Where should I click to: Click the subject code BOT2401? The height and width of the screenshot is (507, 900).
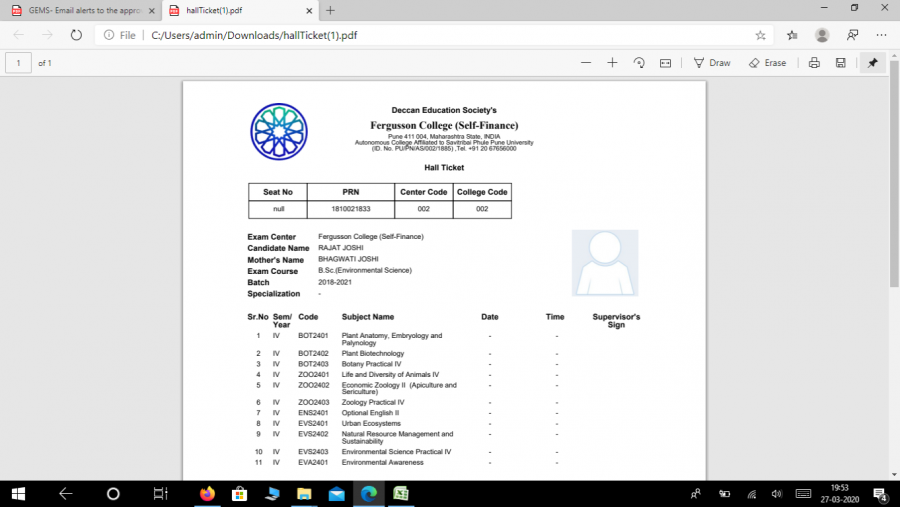(x=313, y=335)
